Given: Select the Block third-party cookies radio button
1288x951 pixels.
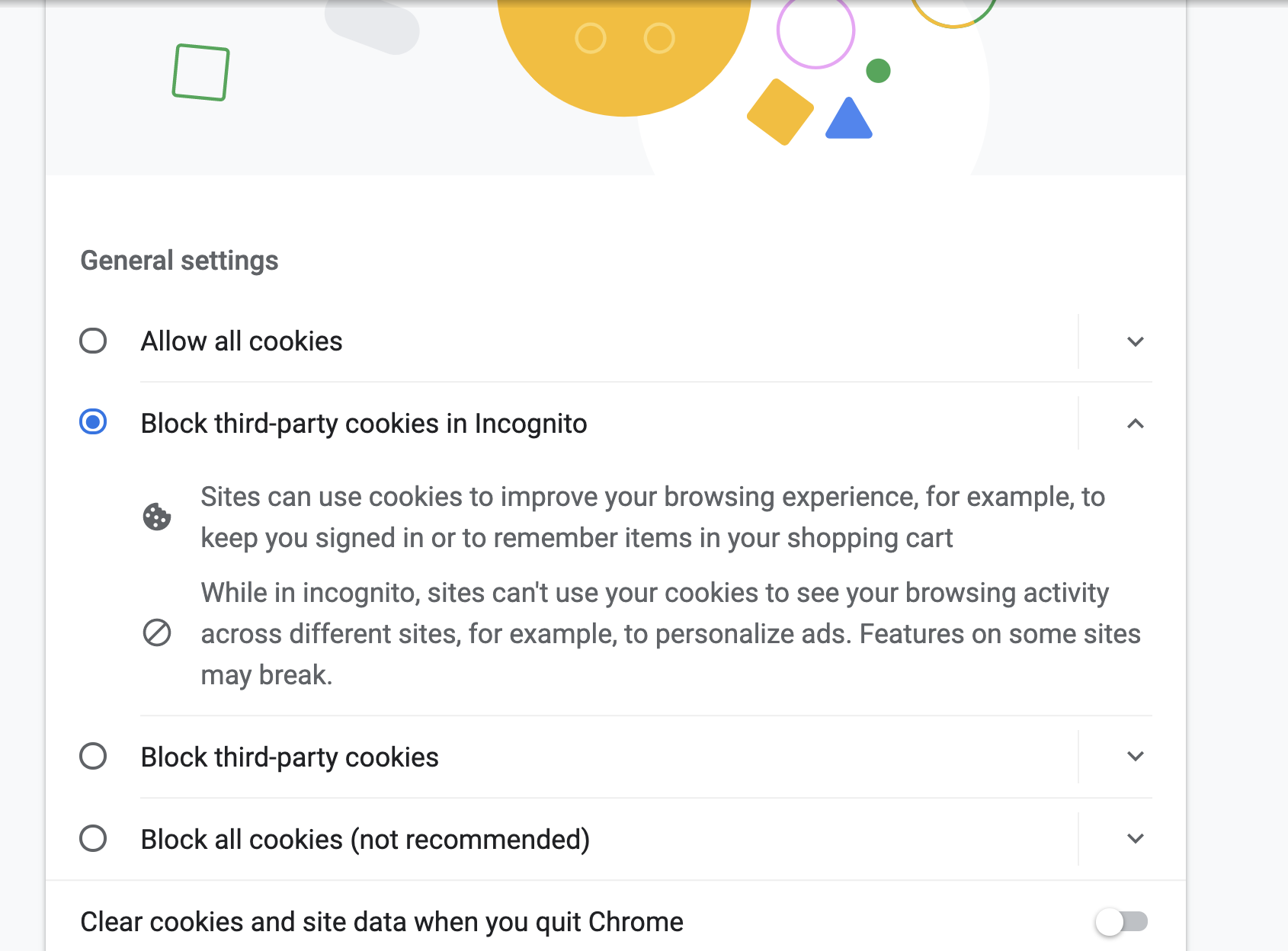Looking at the screenshot, I should [93, 757].
